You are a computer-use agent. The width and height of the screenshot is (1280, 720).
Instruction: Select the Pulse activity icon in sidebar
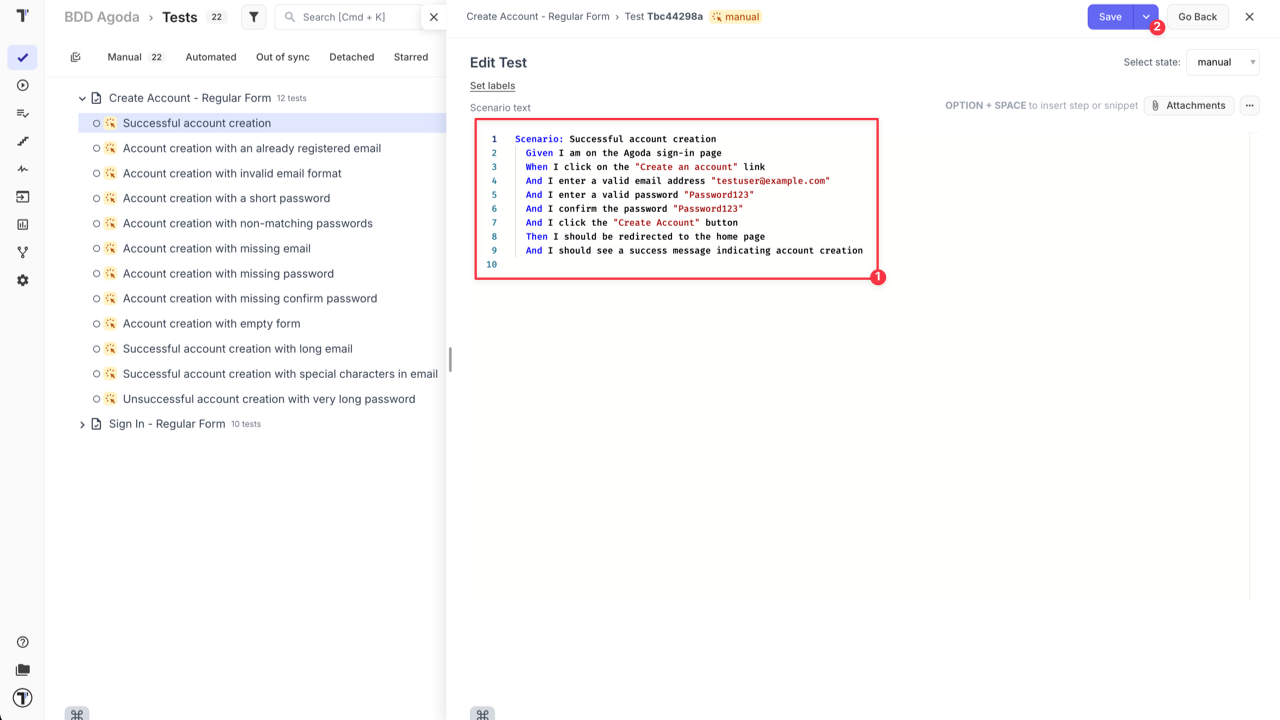coord(22,169)
